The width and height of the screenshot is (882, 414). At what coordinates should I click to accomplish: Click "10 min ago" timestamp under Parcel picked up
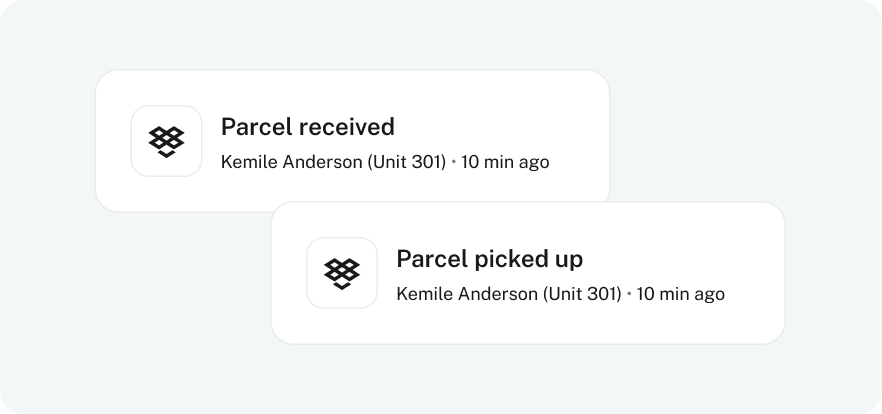[681, 295]
